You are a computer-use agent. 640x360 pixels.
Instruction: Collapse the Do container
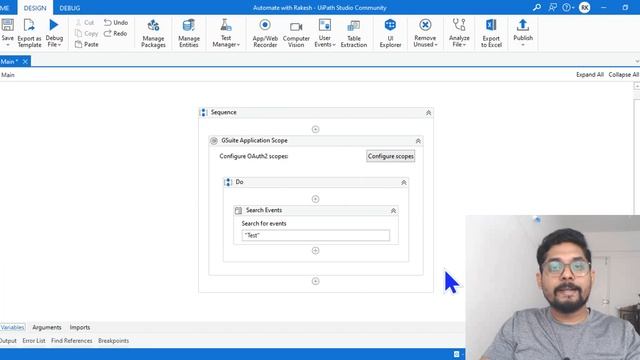click(403, 182)
